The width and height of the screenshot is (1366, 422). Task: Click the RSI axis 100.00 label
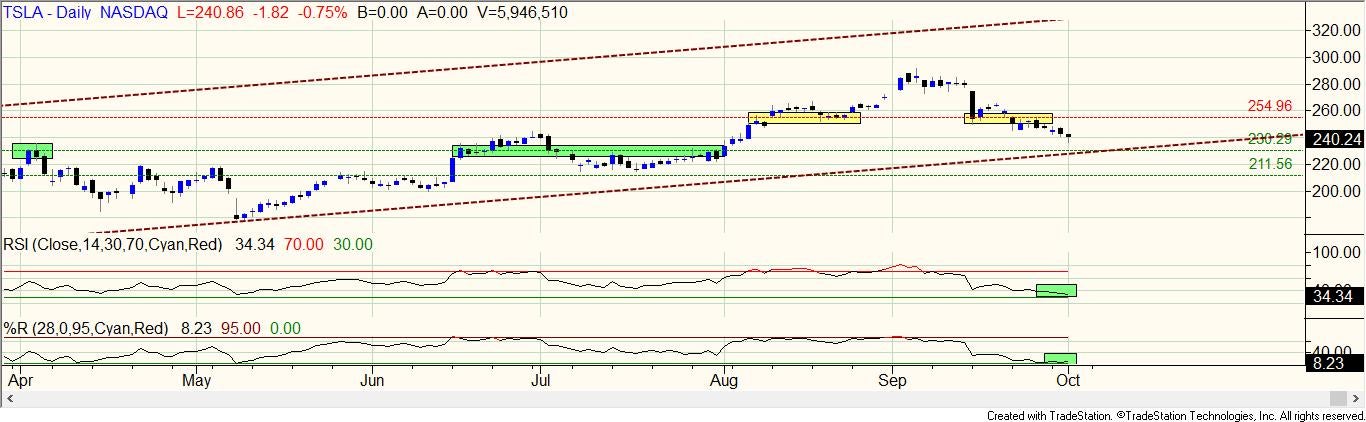[x=1336, y=255]
